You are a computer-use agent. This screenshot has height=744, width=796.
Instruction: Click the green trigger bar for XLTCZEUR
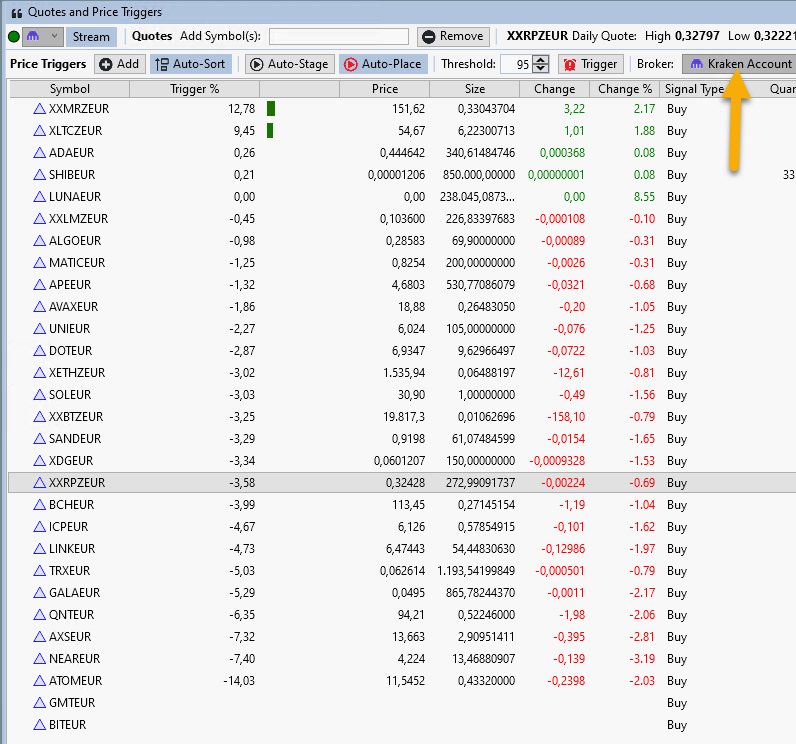[x=270, y=131]
